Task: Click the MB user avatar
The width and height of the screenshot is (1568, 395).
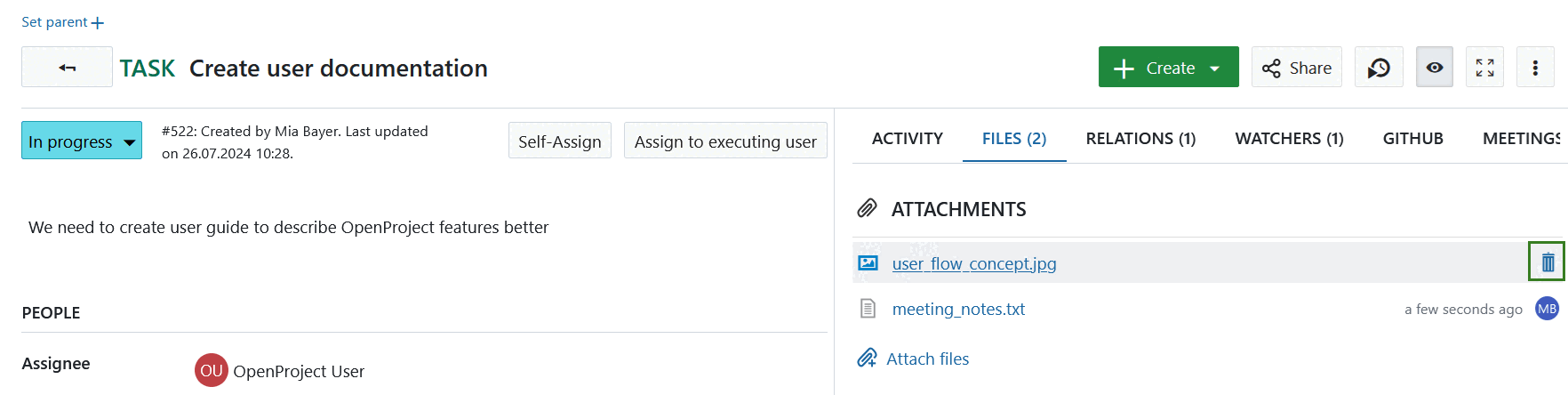Action: [x=1547, y=309]
